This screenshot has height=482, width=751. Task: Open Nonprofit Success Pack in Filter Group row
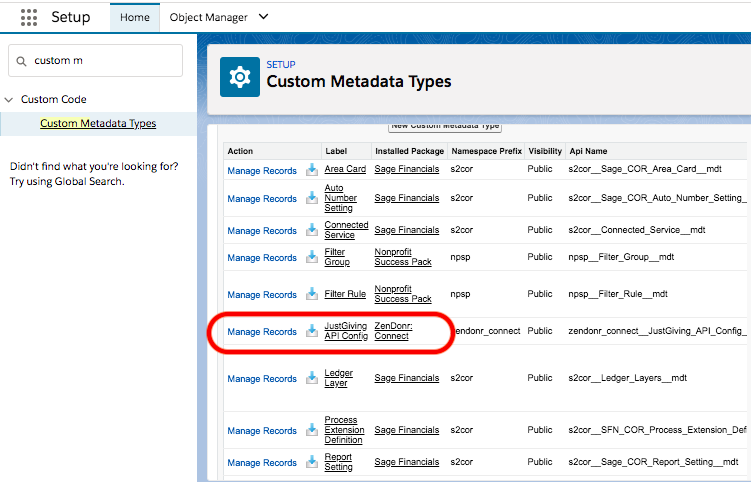403,257
